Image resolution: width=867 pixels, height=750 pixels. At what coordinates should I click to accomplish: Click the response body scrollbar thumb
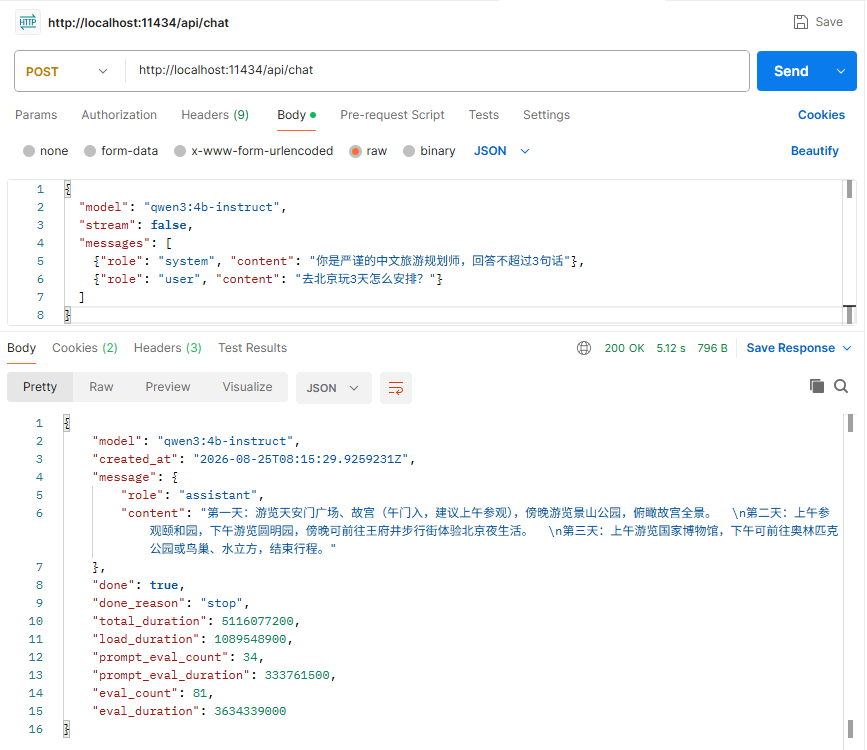850,423
